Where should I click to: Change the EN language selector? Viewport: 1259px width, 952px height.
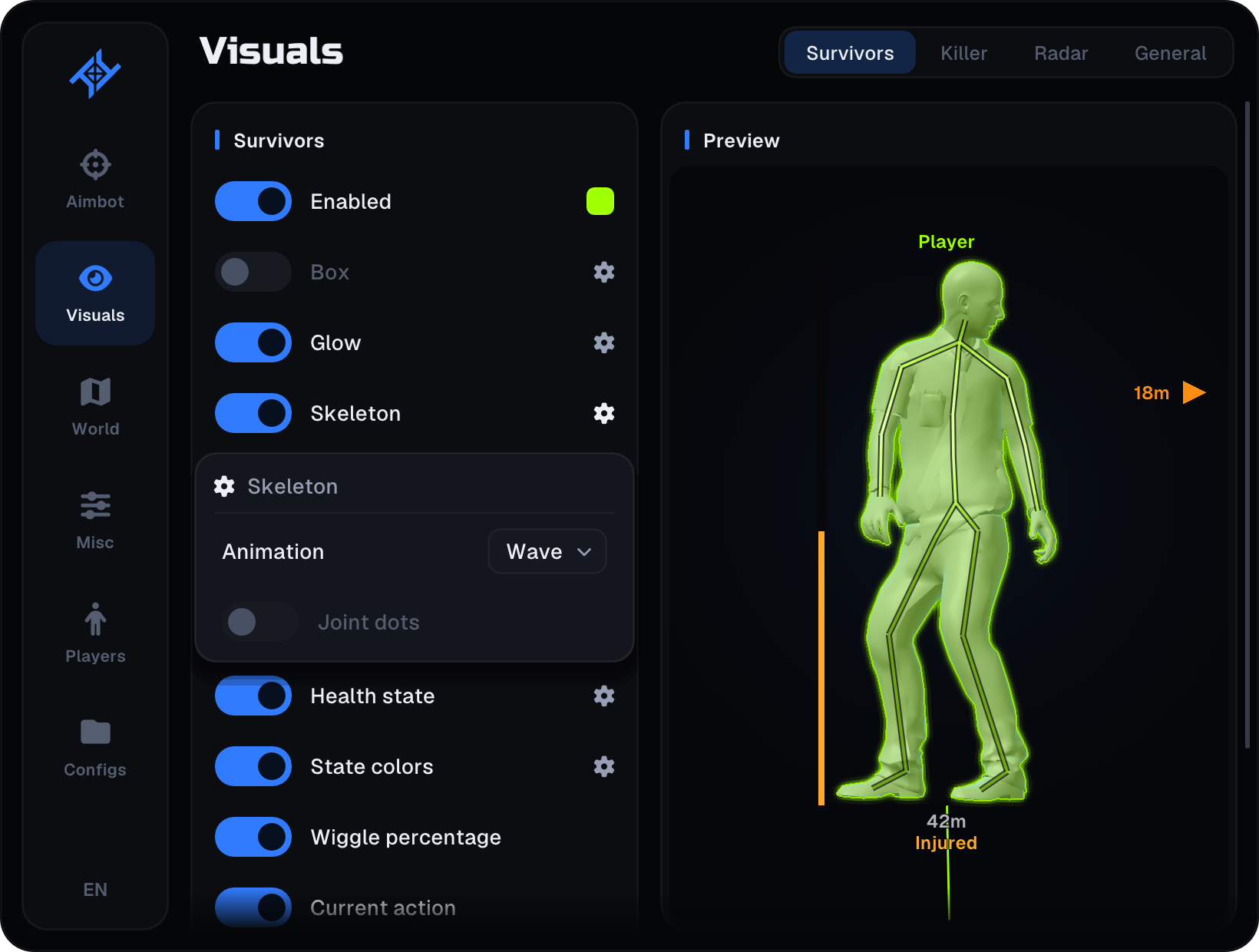[x=95, y=889]
